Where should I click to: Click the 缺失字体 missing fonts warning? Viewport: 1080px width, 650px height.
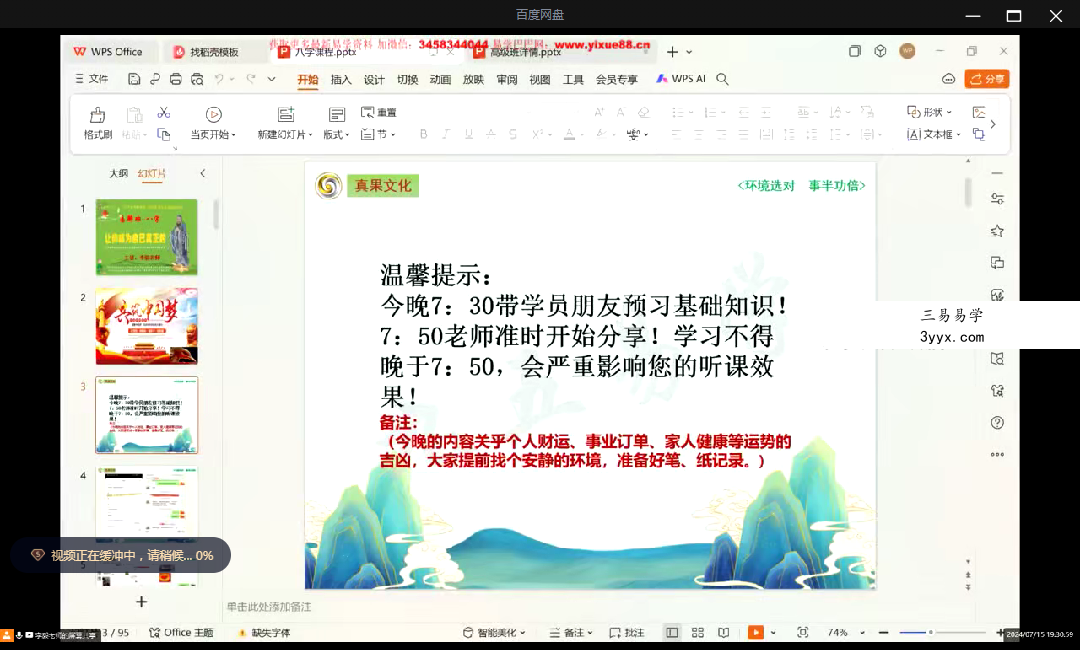[x=264, y=633]
